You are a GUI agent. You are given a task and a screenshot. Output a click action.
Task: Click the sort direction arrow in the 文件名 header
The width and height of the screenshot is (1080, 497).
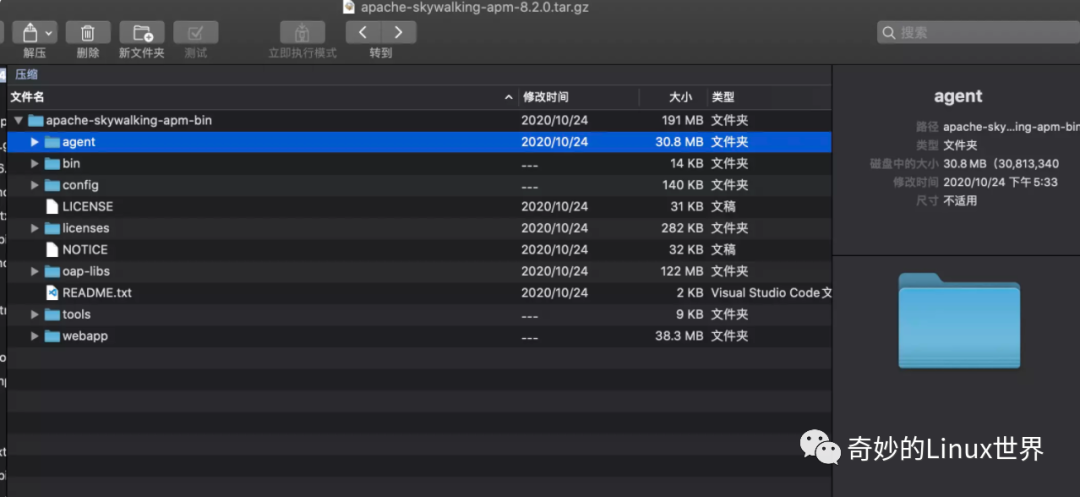[x=509, y=97]
